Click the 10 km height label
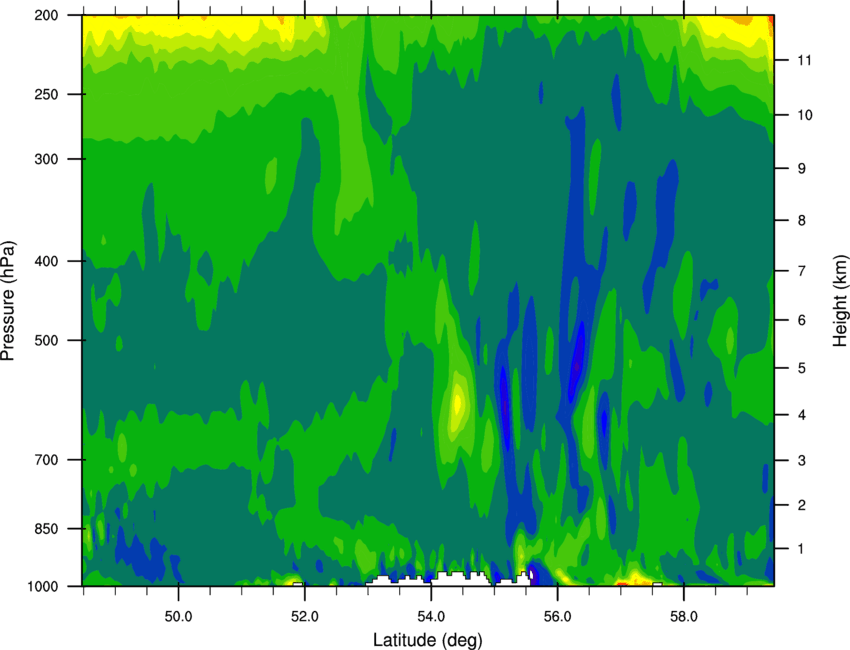Screen dimensions: 850x650 (805, 115)
